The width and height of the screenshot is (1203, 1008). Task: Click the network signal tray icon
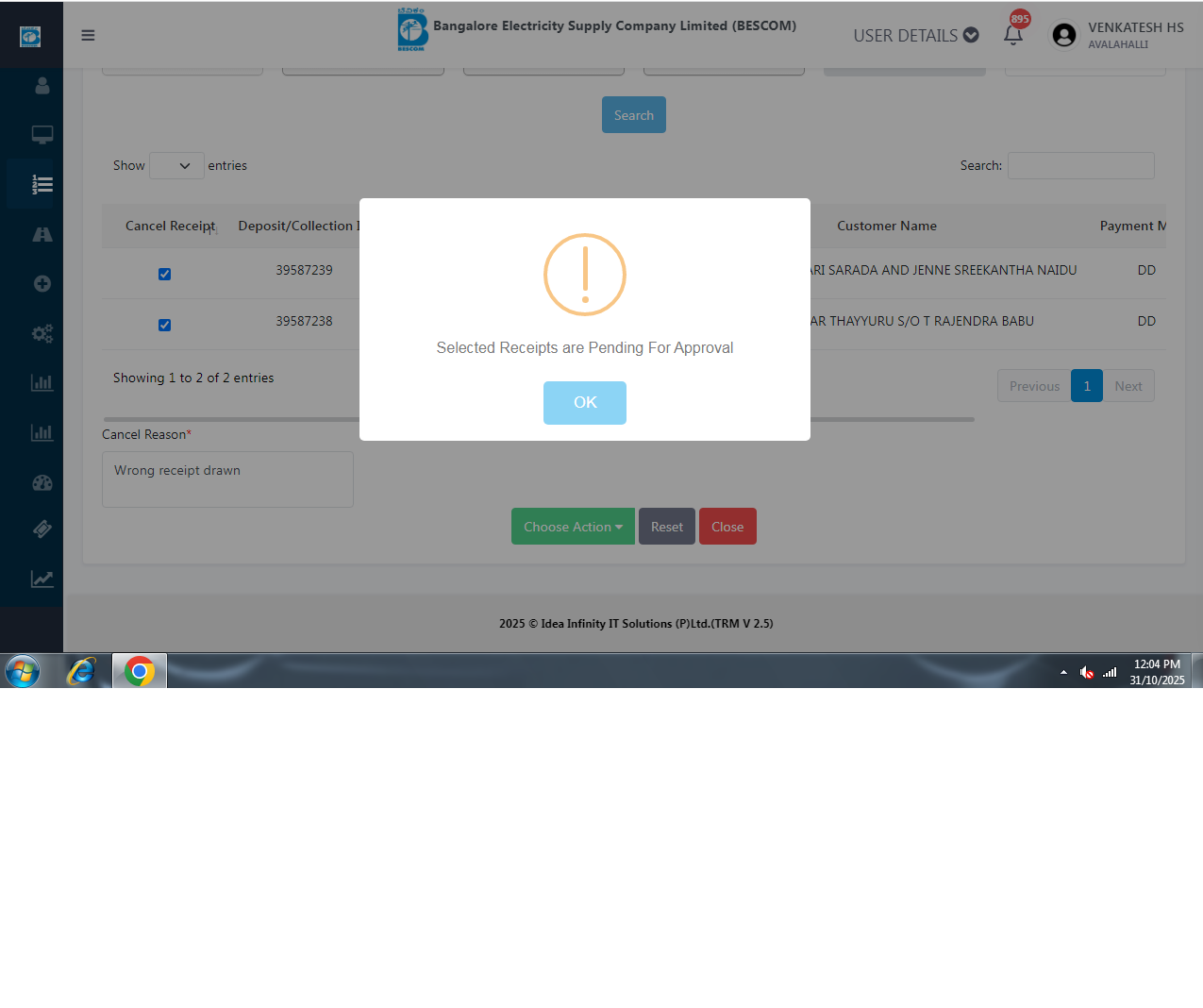pyautogui.click(x=1110, y=672)
